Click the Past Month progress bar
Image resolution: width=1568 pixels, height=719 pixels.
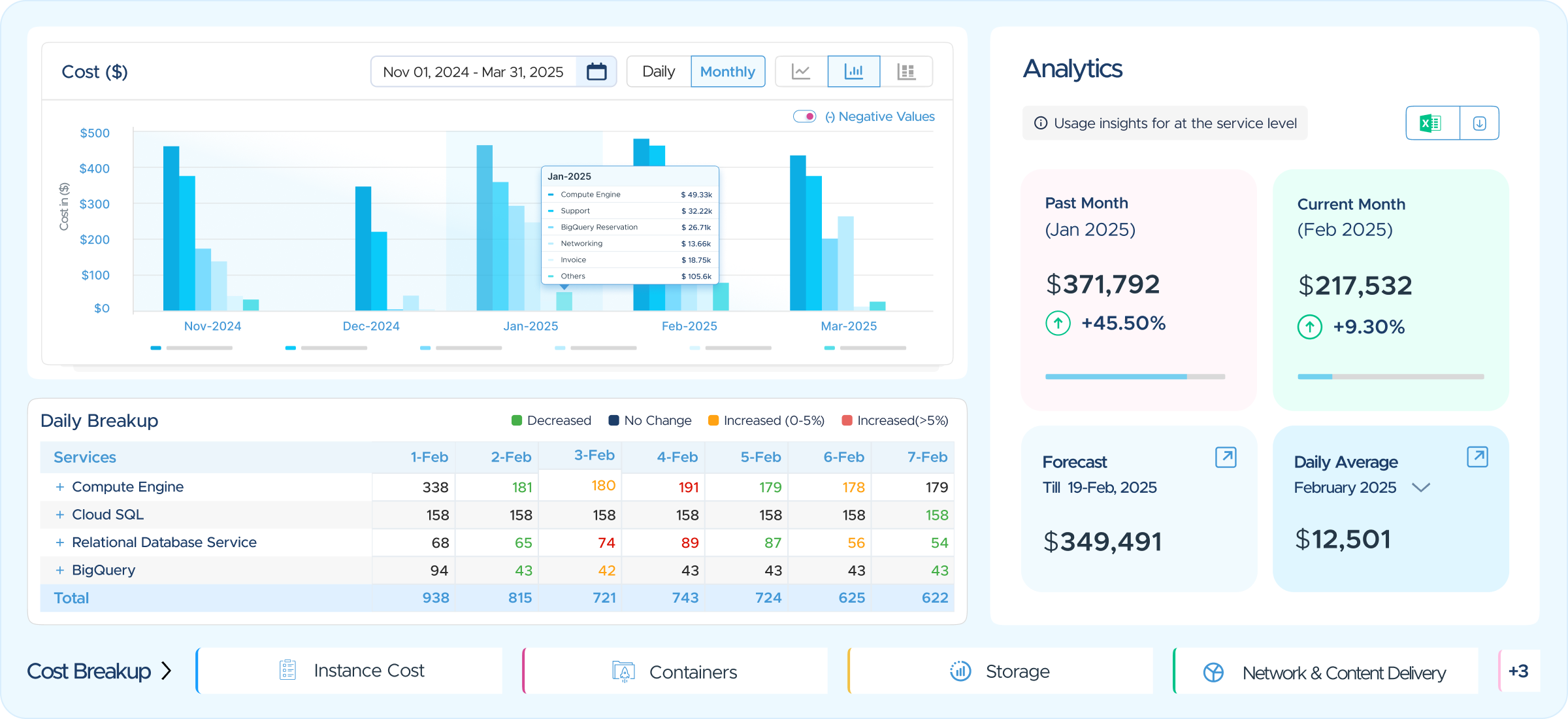[x=1135, y=376]
